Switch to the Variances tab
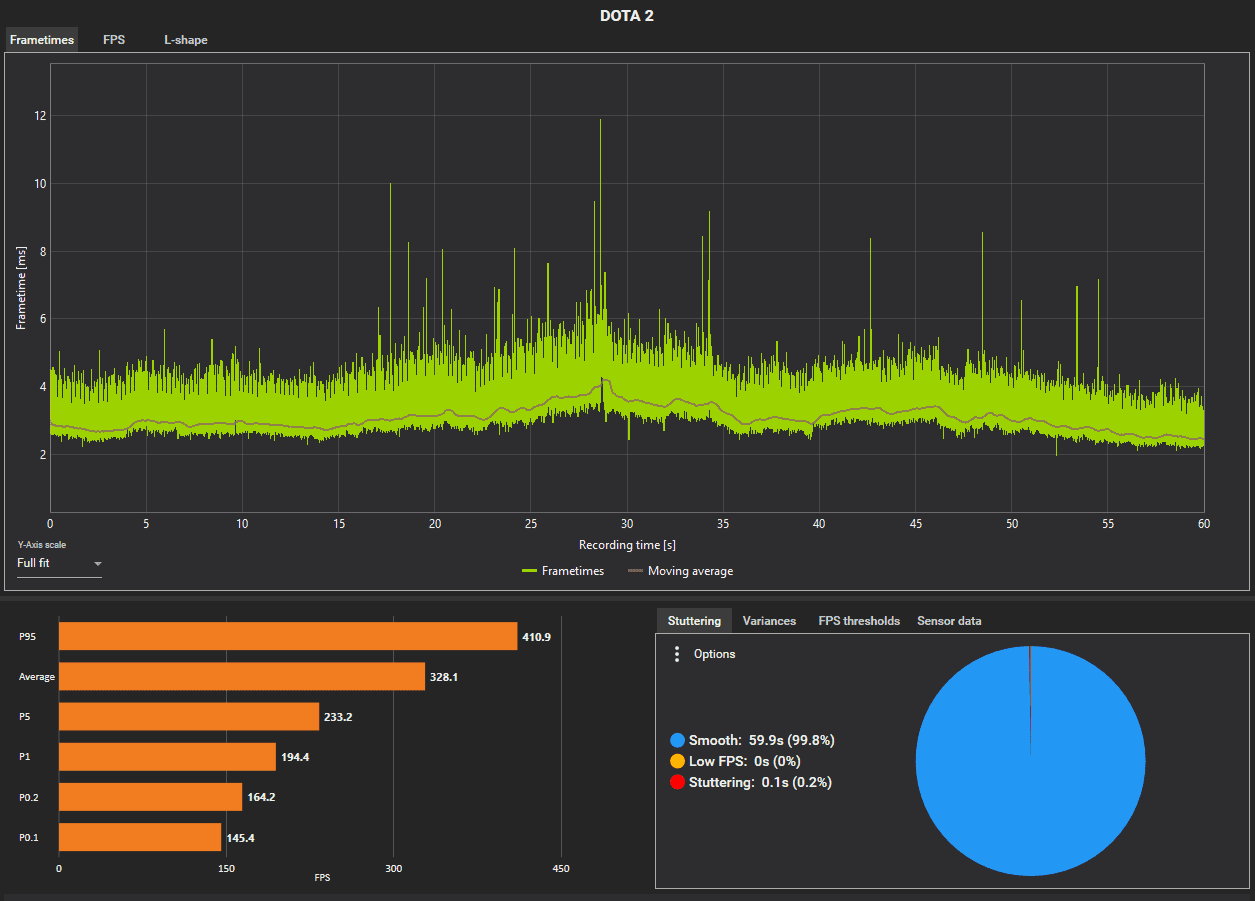Screen dimensions: 1255x901 769,621
